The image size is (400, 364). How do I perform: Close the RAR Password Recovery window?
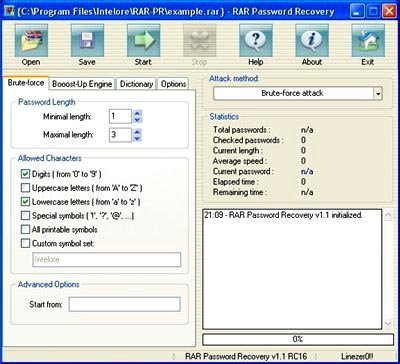[x=389, y=12]
